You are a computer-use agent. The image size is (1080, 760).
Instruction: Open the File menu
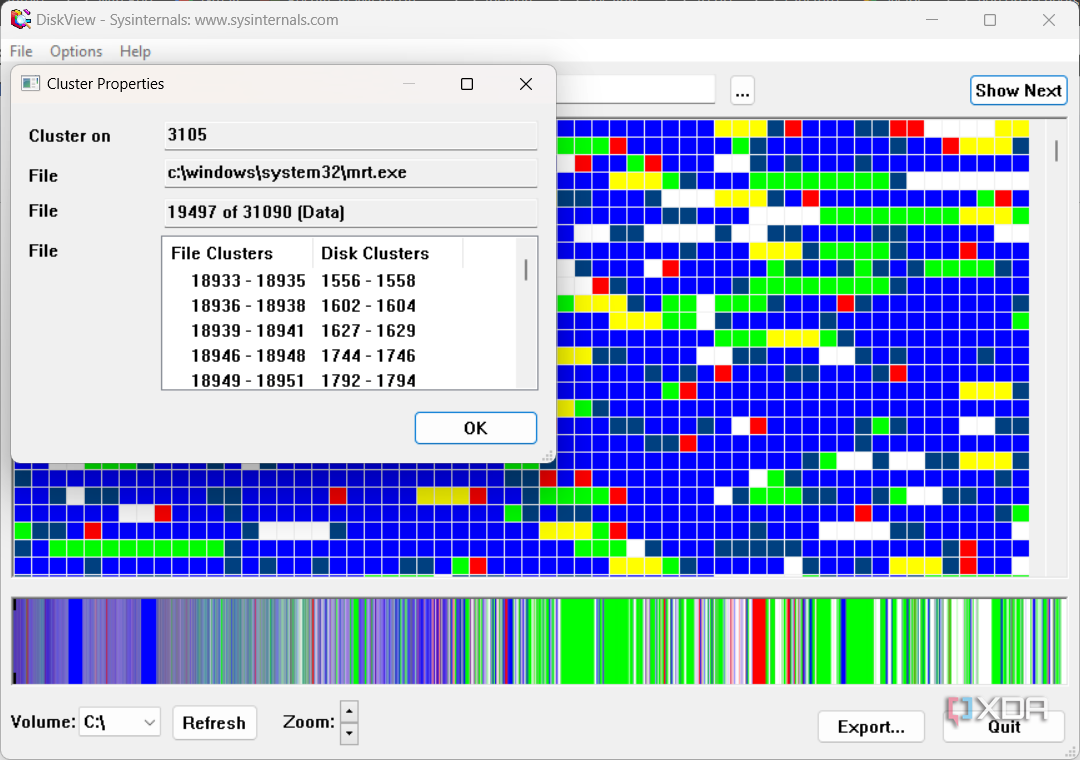(21, 51)
